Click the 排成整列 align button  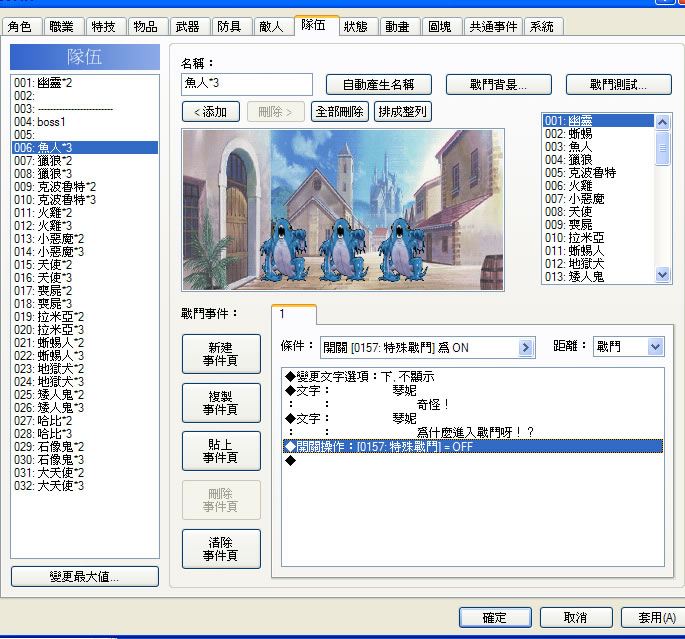(x=403, y=112)
